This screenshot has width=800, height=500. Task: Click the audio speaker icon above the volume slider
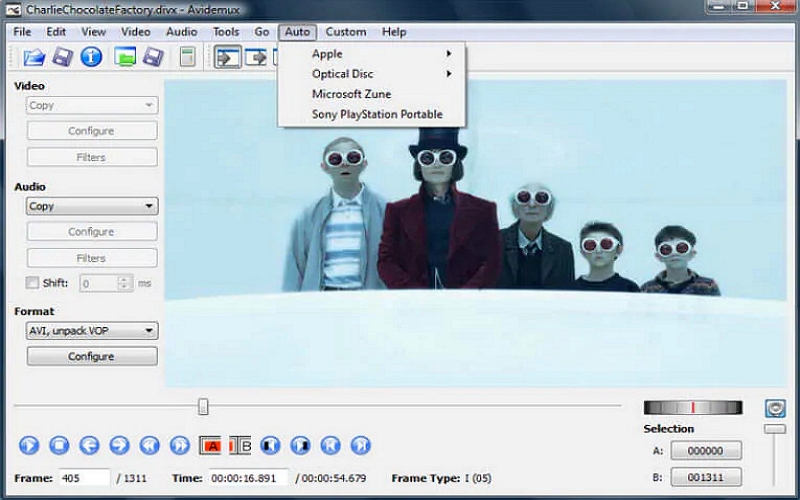click(x=775, y=408)
